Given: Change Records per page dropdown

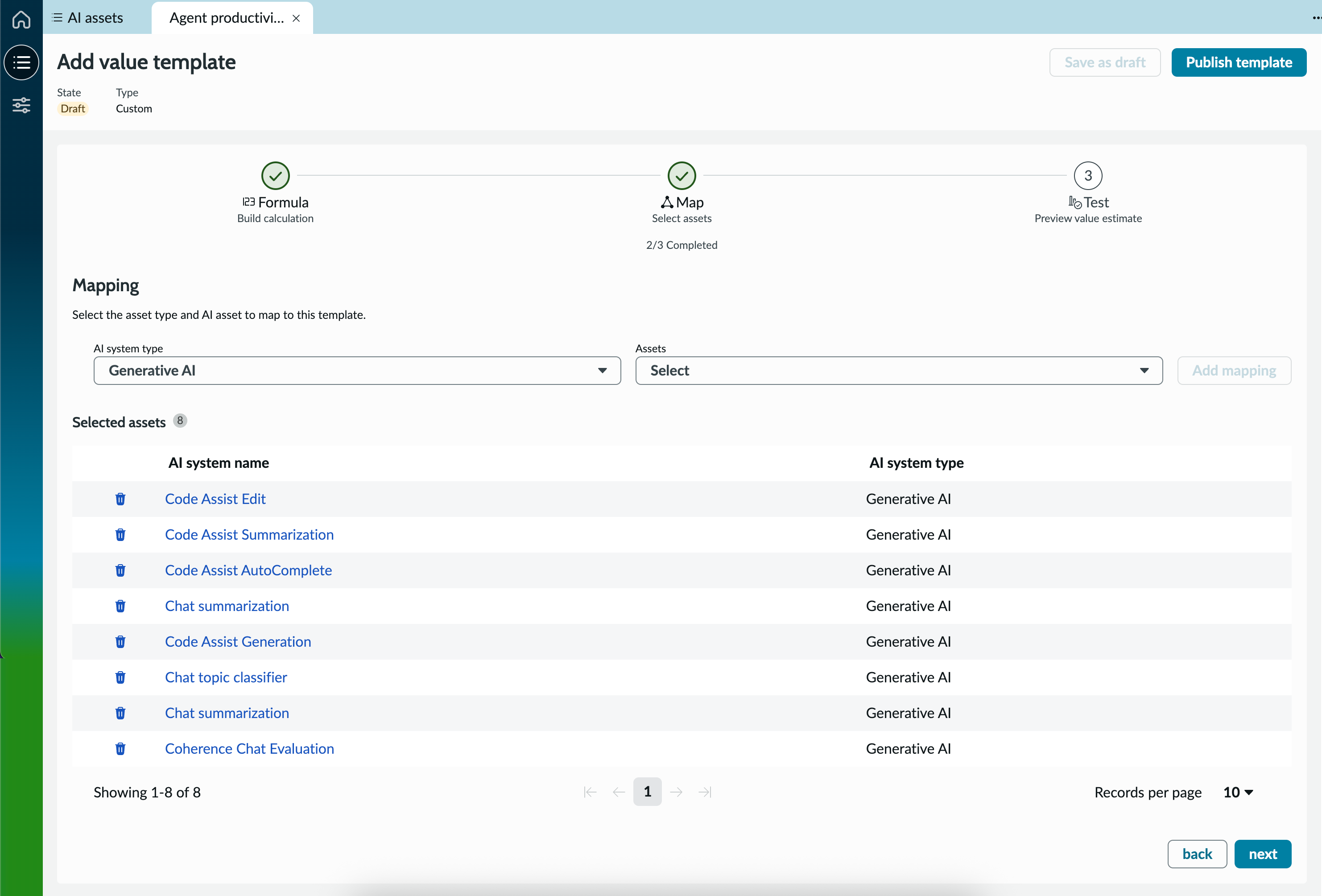Looking at the screenshot, I should [x=1239, y=793].
